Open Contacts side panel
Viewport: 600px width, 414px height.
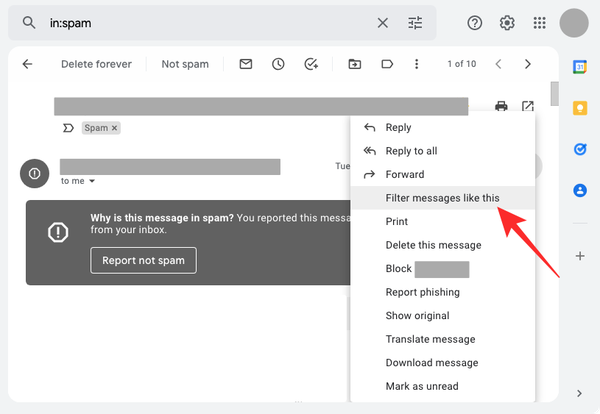(x=580, y=190)
